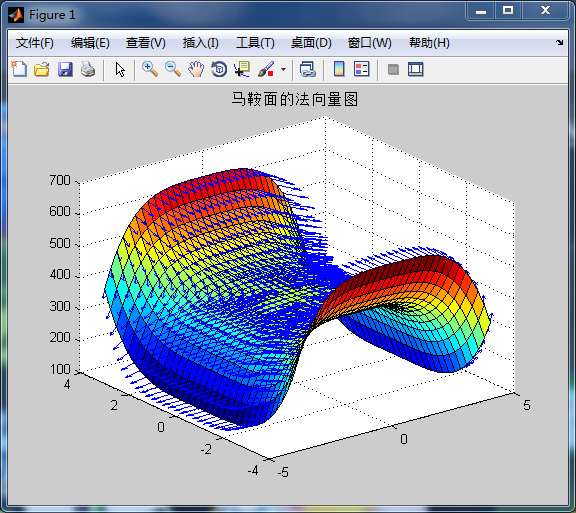Screen dimensions: 576x513
Task: Click the New Figure icon
Action: [19, 69]
